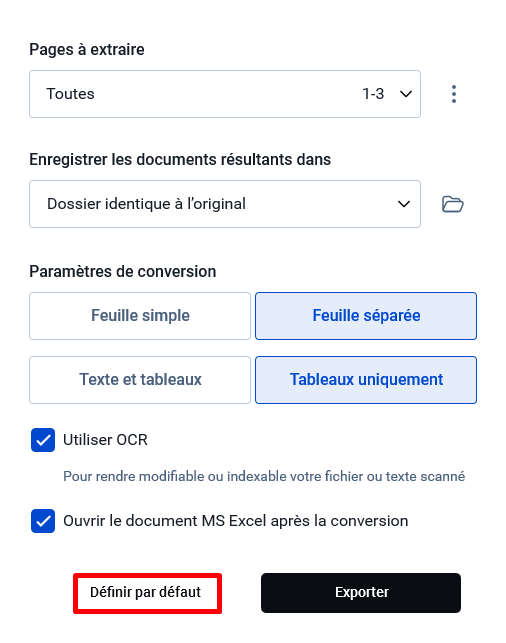
Task: Click the OCR description text about scanned files
Action: click(264, 477)
